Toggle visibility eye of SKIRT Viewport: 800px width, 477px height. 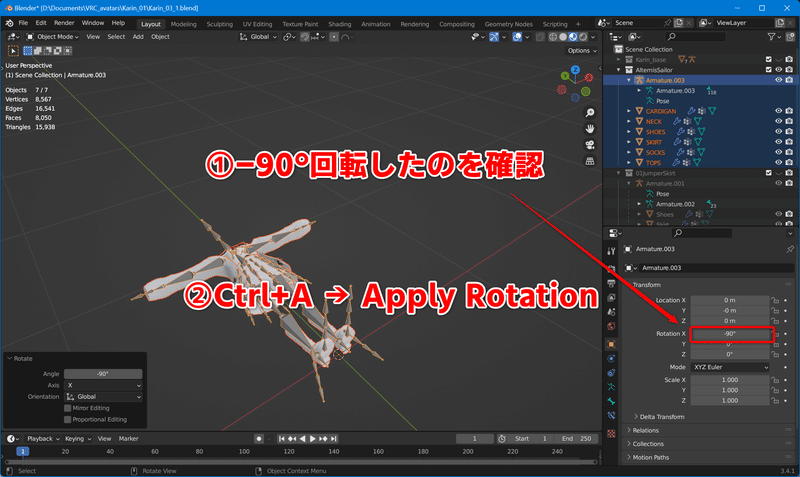tap(779, 142)
